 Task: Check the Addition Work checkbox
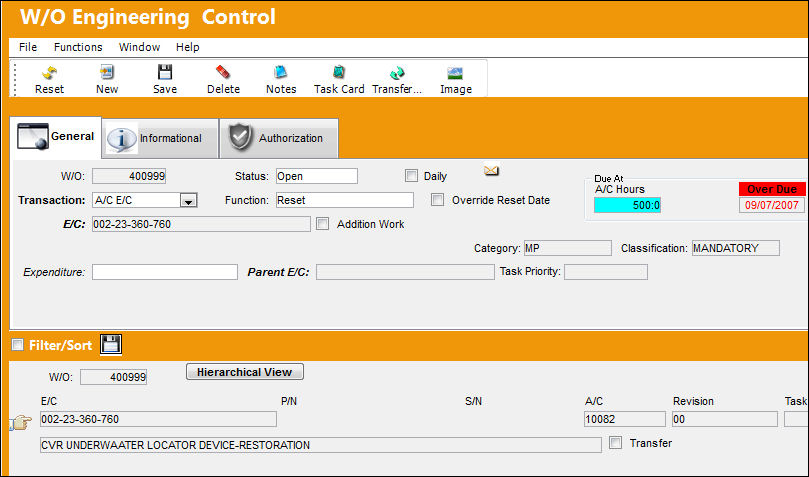322,224
